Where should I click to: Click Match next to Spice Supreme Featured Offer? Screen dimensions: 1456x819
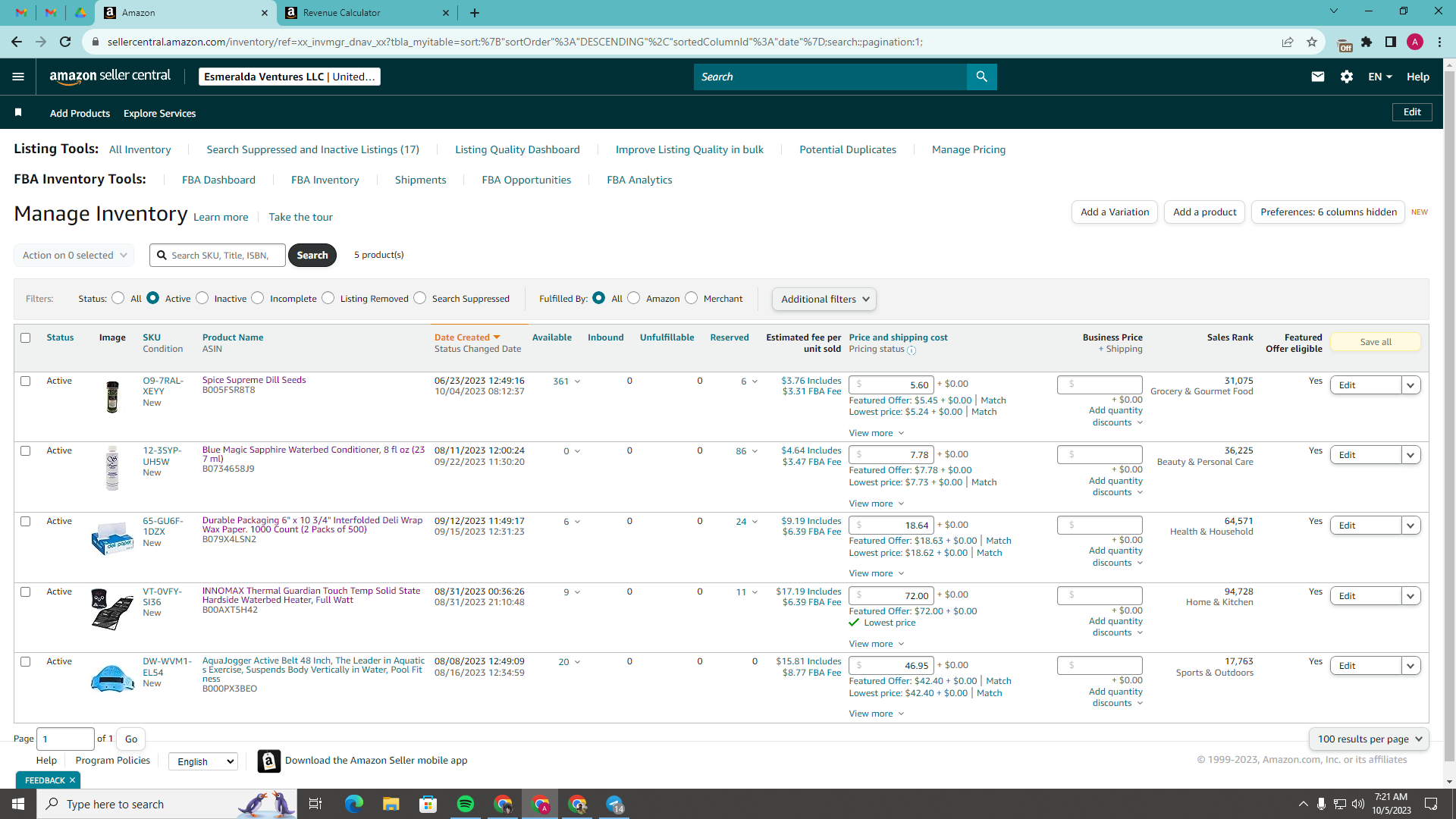pos(993,400)
